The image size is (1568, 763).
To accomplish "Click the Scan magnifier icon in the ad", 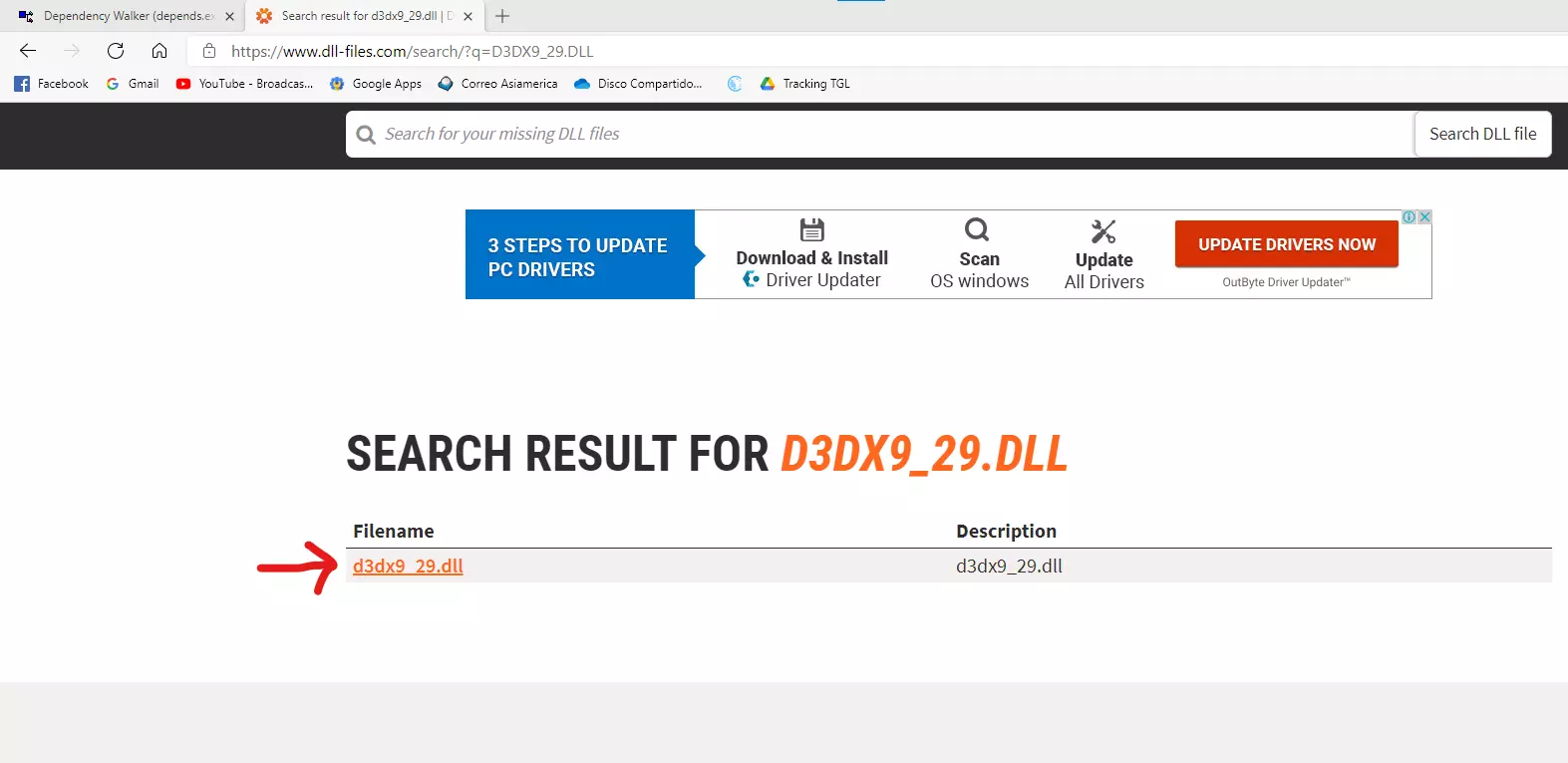I will (977, 230).
